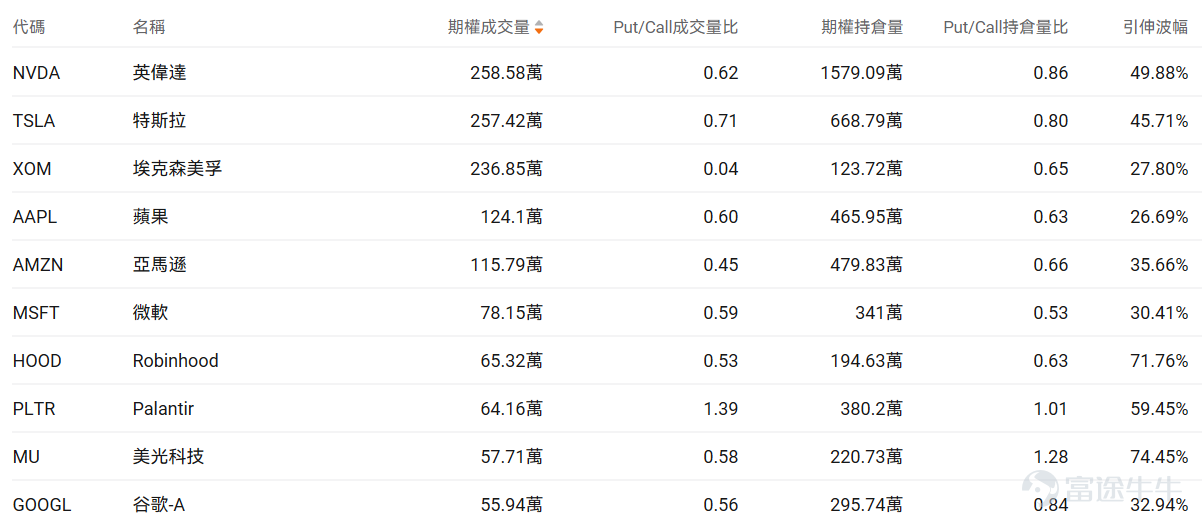This screenshot has width=1202, height=525.
Task: Sort by Put/Call持倉量比 header
Action: [1006, 27]
